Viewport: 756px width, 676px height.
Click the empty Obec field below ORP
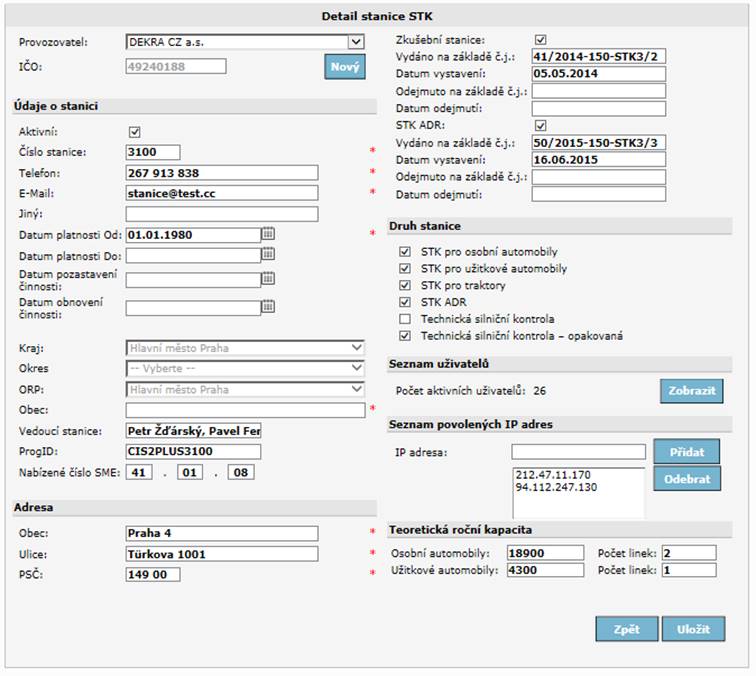245,410
